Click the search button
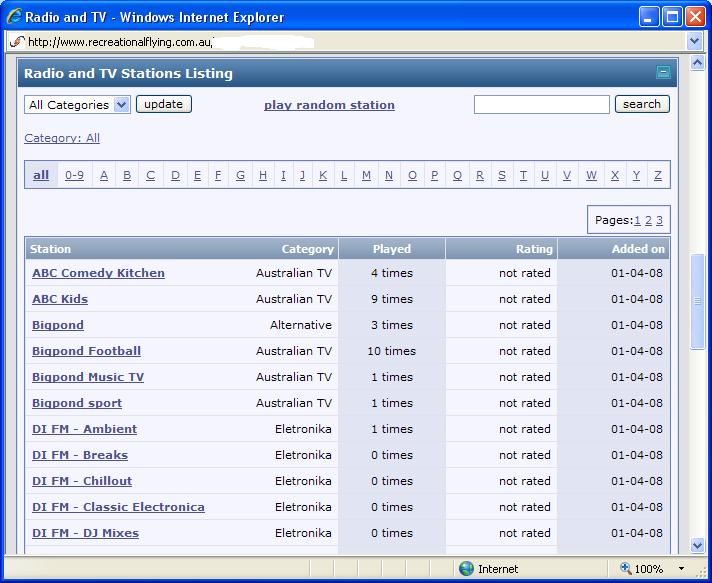 point(642,104)
